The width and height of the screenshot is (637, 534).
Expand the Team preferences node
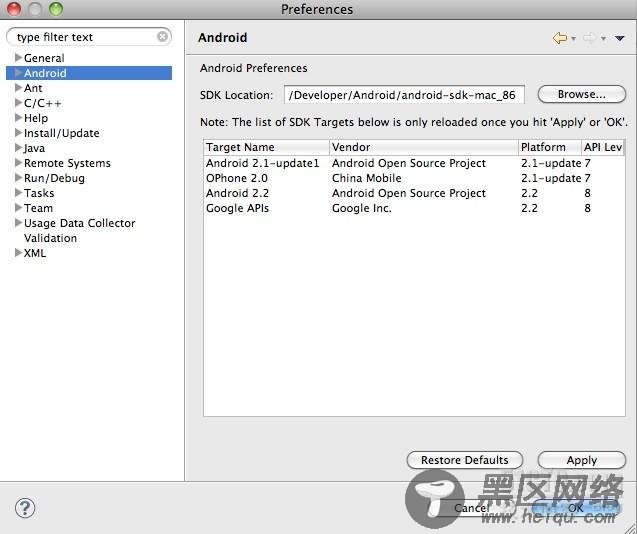[18, 208]
